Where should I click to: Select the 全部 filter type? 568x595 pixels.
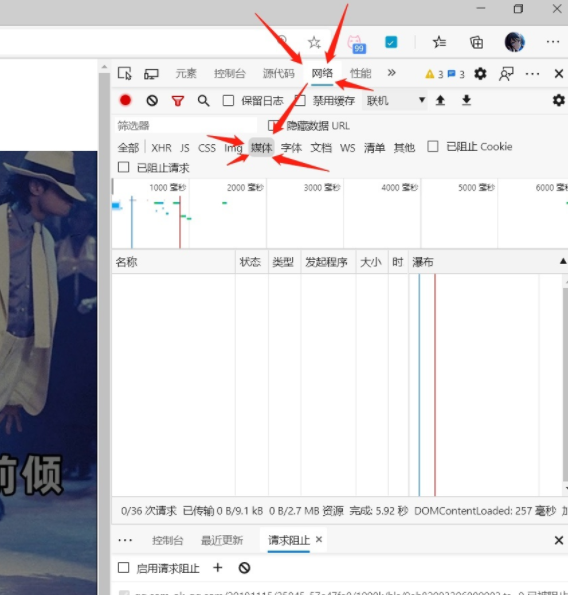pos(128,148)
